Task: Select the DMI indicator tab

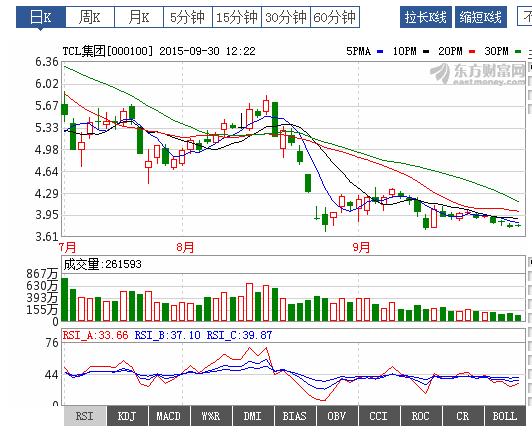Action: tap(253, 416)
